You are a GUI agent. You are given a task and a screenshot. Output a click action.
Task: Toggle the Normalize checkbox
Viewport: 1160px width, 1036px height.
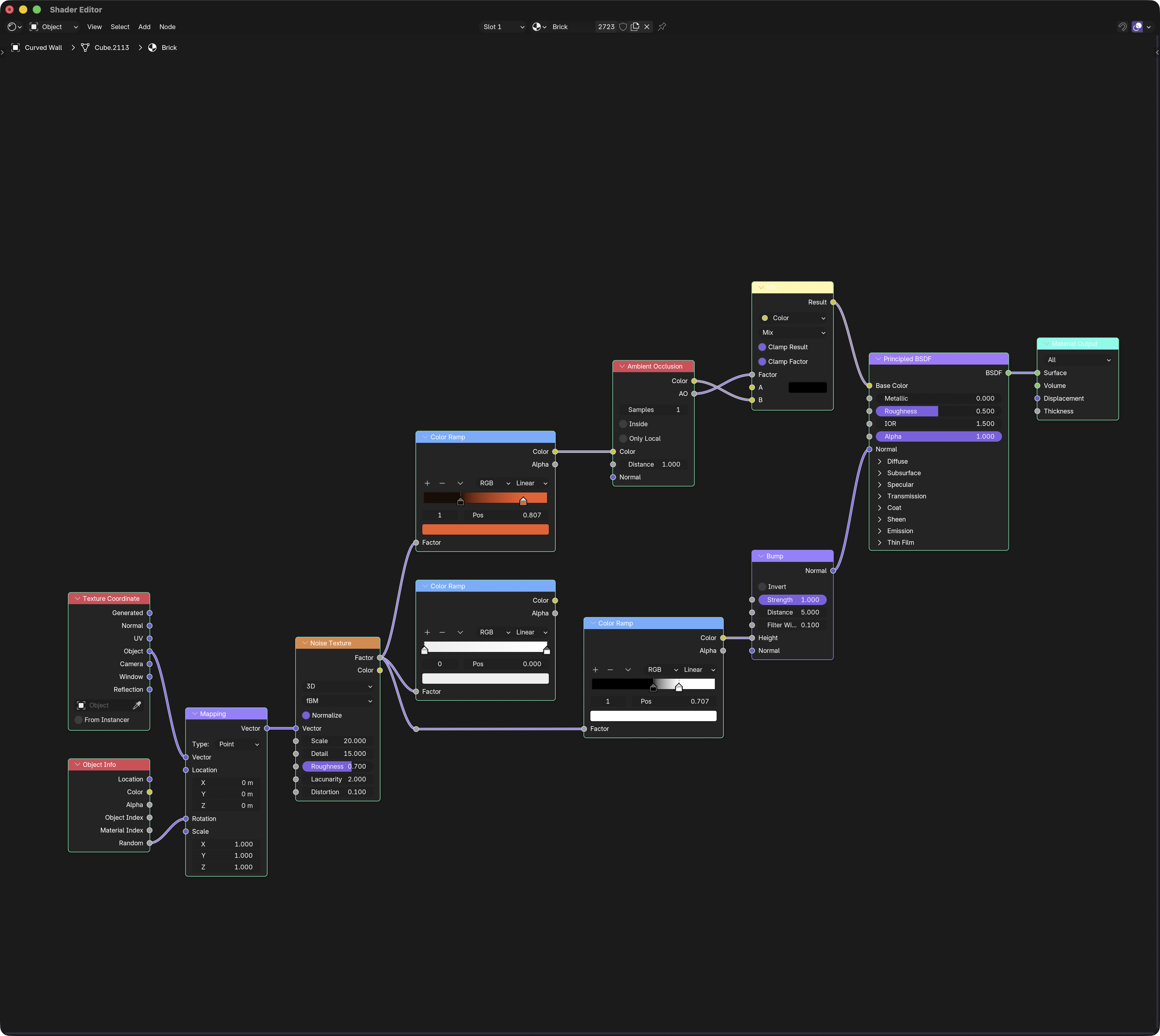click(306, 716)
